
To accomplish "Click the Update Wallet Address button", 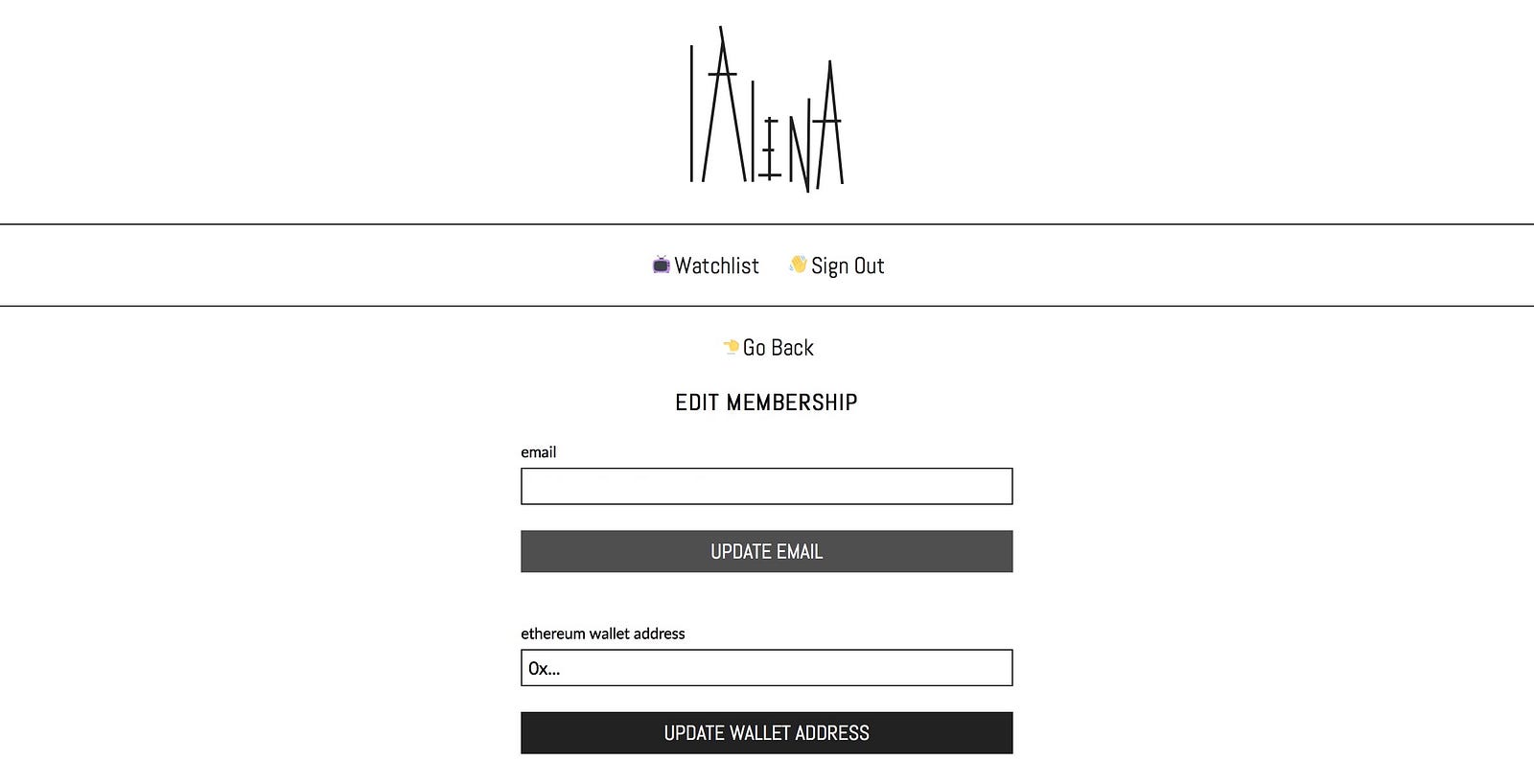I will click(766, 733).
